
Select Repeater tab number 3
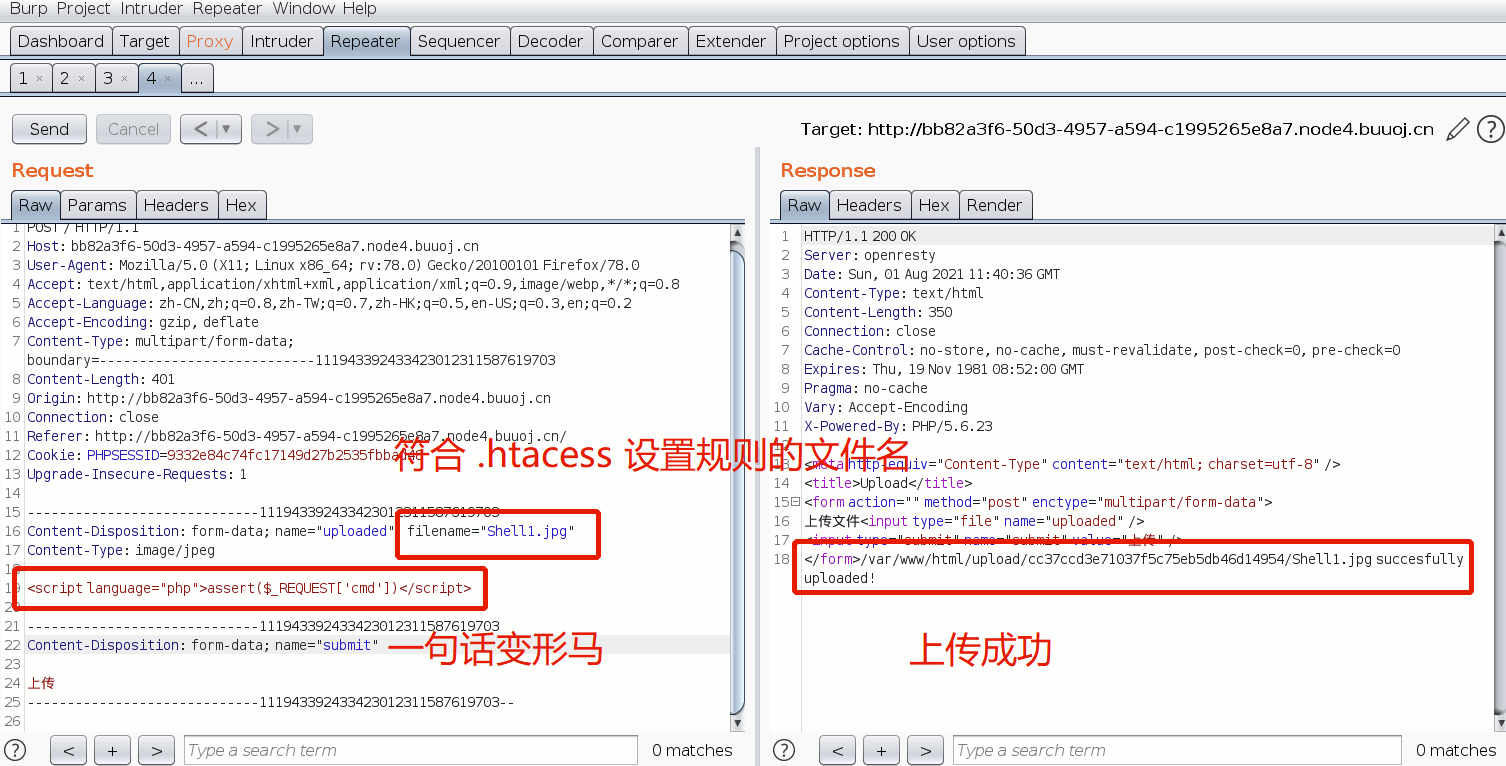[x=107, y=78]
